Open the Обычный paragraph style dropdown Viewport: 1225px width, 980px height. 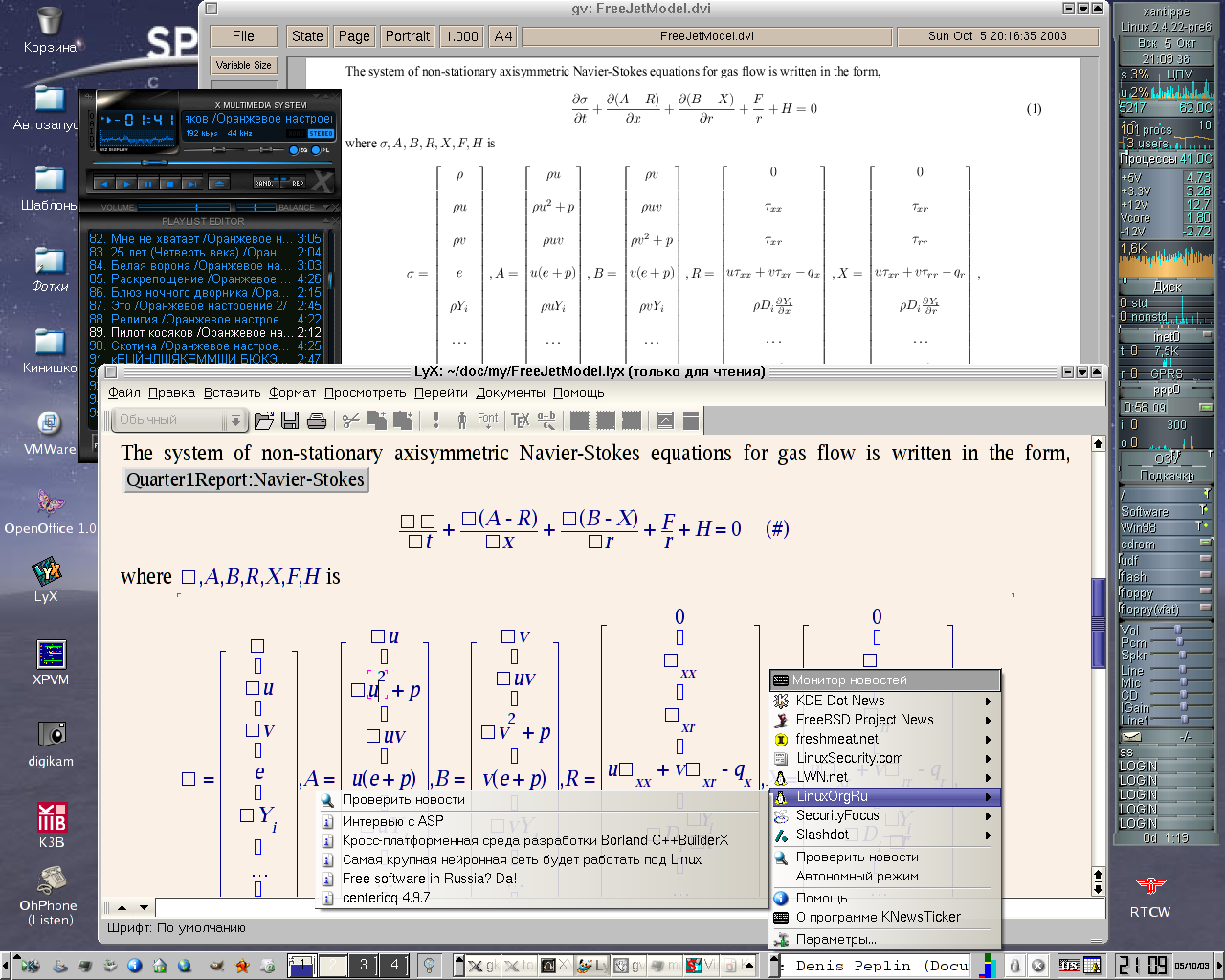180,420
